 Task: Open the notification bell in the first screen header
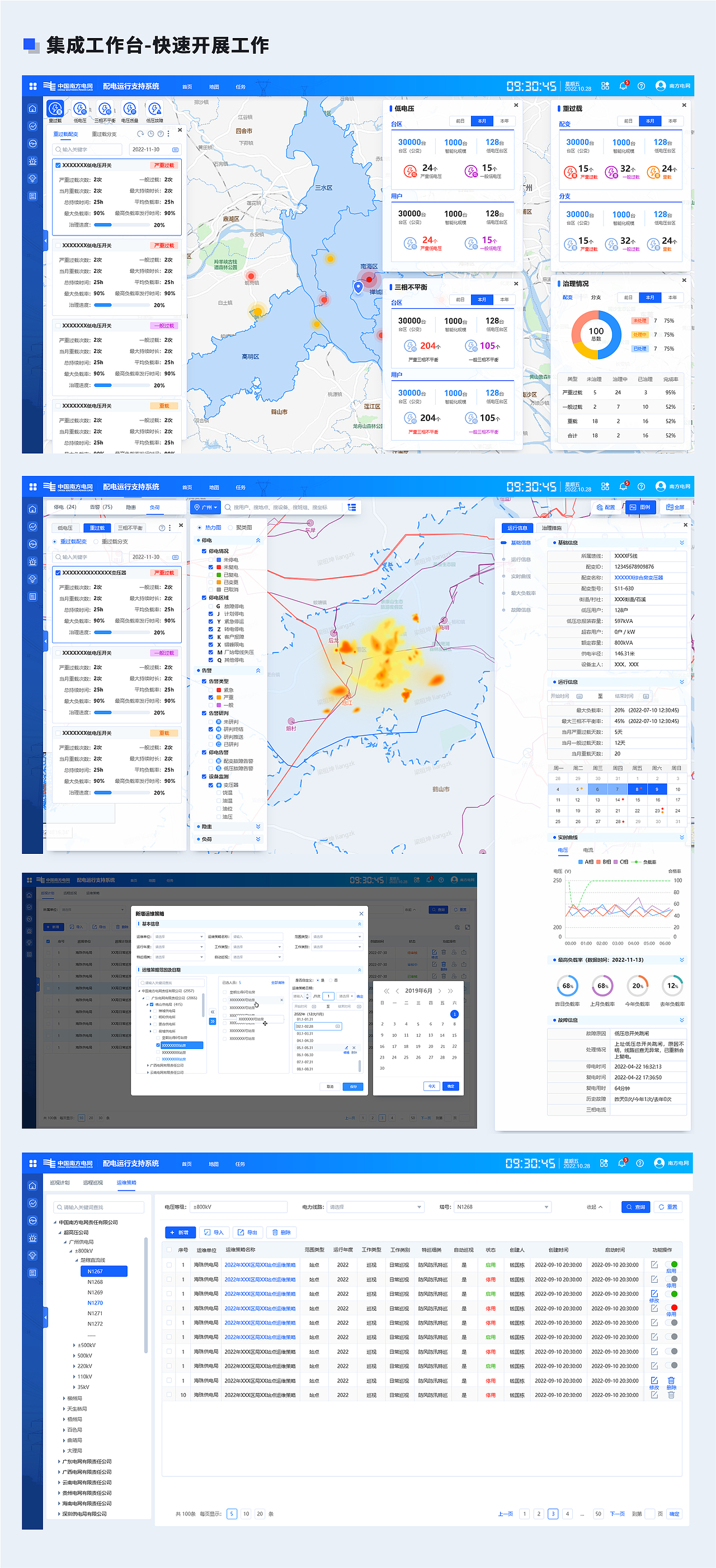coord(623,86)
